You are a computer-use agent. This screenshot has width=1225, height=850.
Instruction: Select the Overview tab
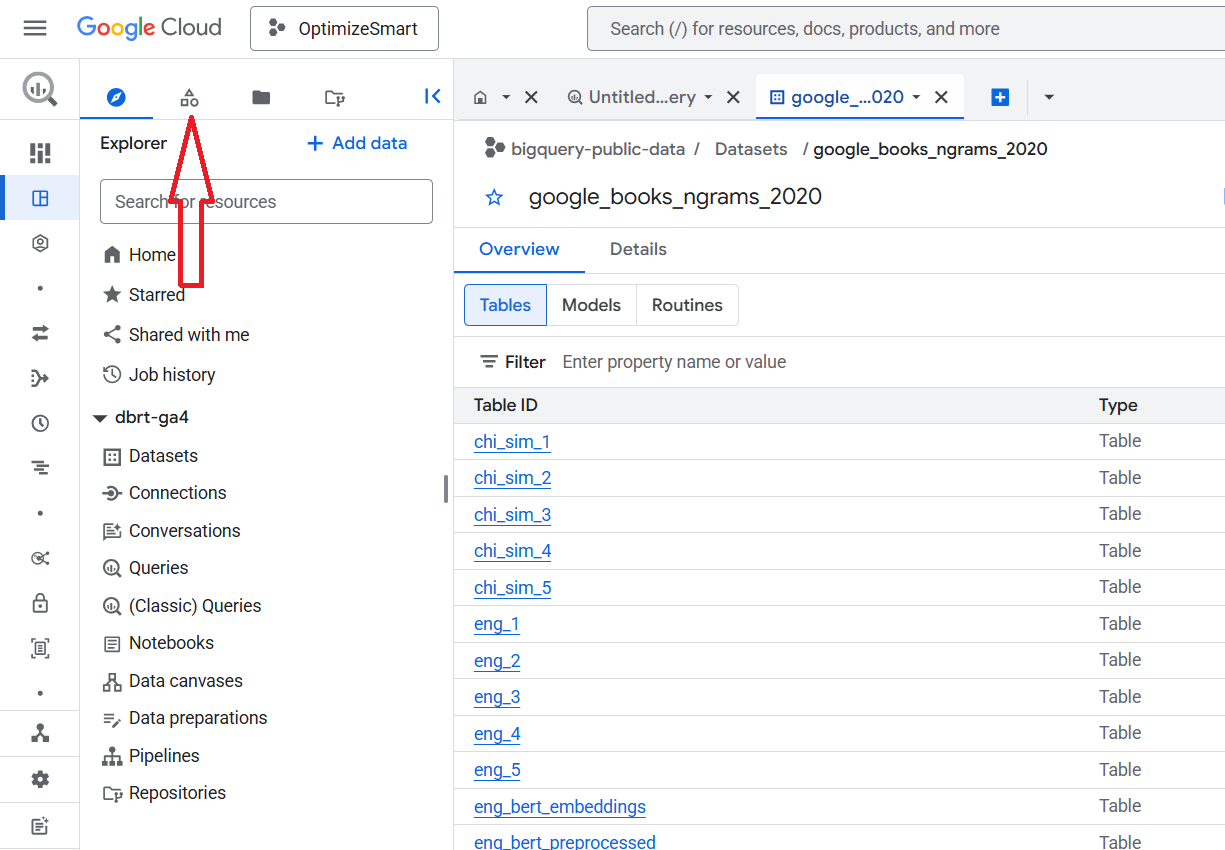coord(519,249)
